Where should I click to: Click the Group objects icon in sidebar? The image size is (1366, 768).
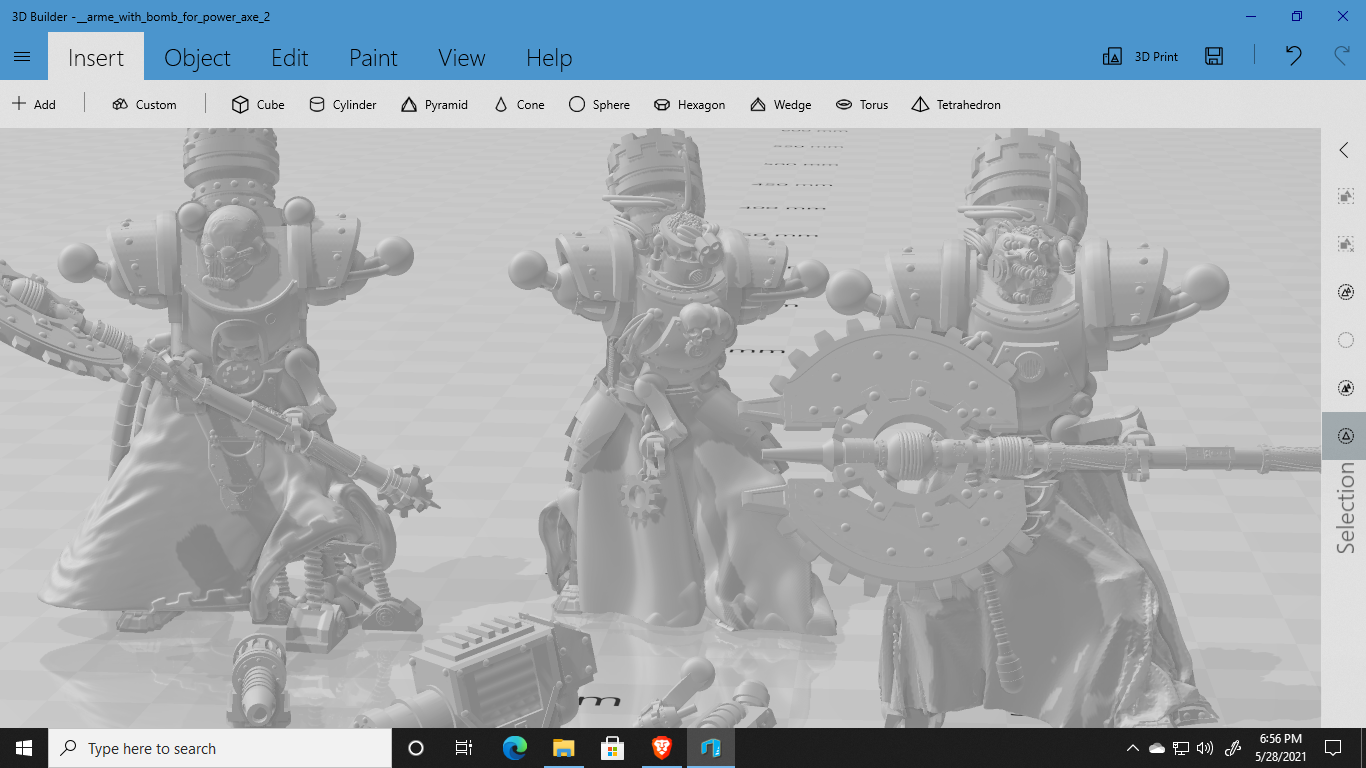1345,197
